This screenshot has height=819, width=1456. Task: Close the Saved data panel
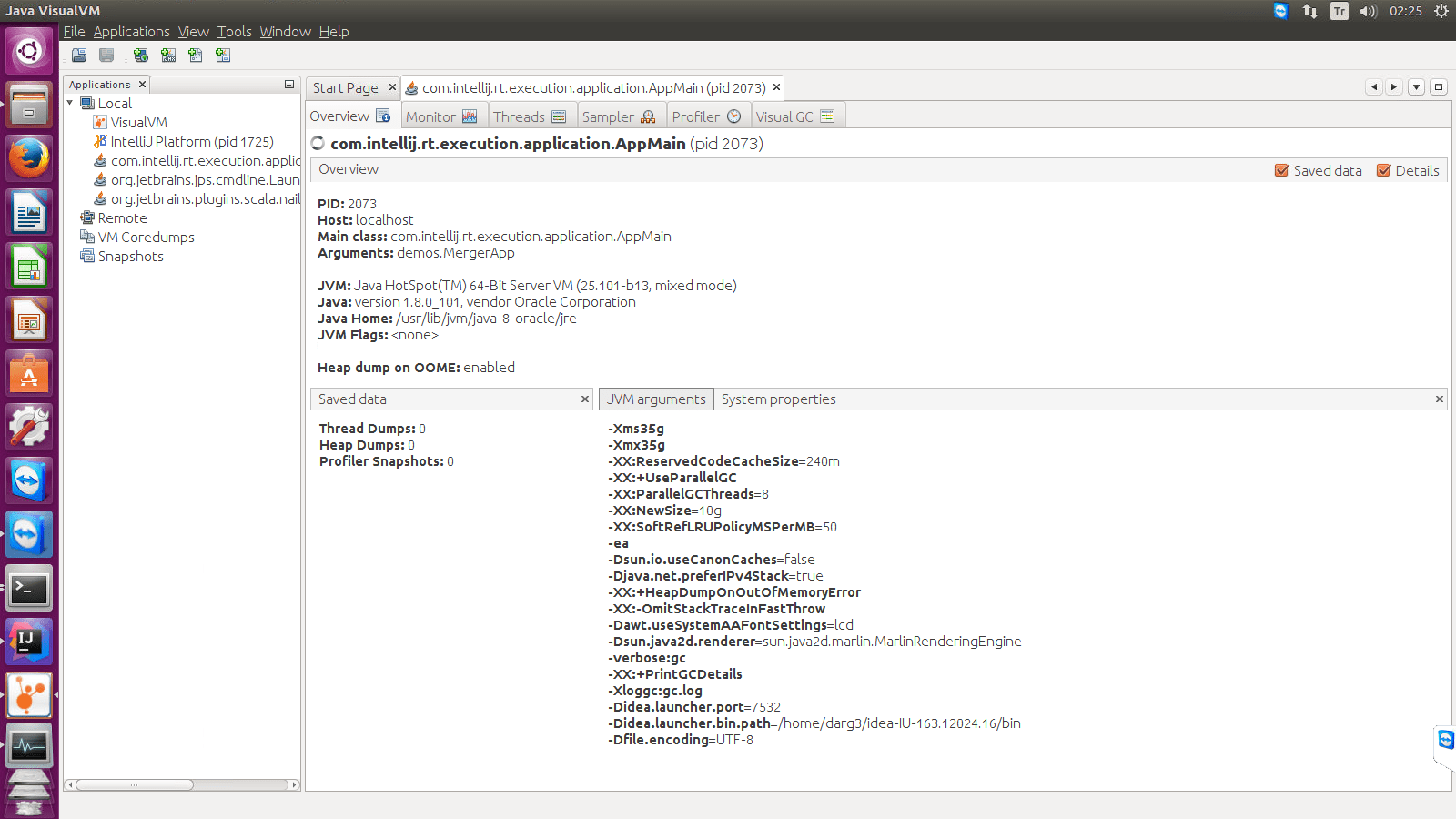tap(585, 399)
